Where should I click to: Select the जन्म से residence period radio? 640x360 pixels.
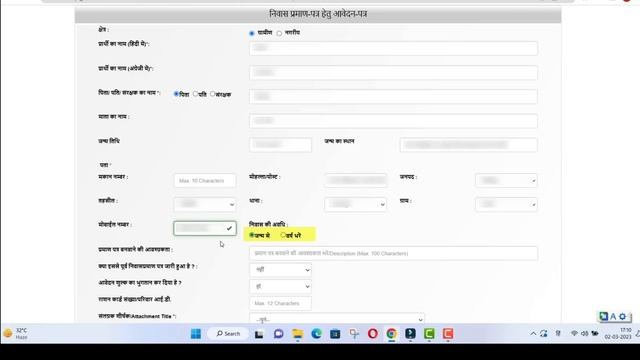(x=252, y=235)
